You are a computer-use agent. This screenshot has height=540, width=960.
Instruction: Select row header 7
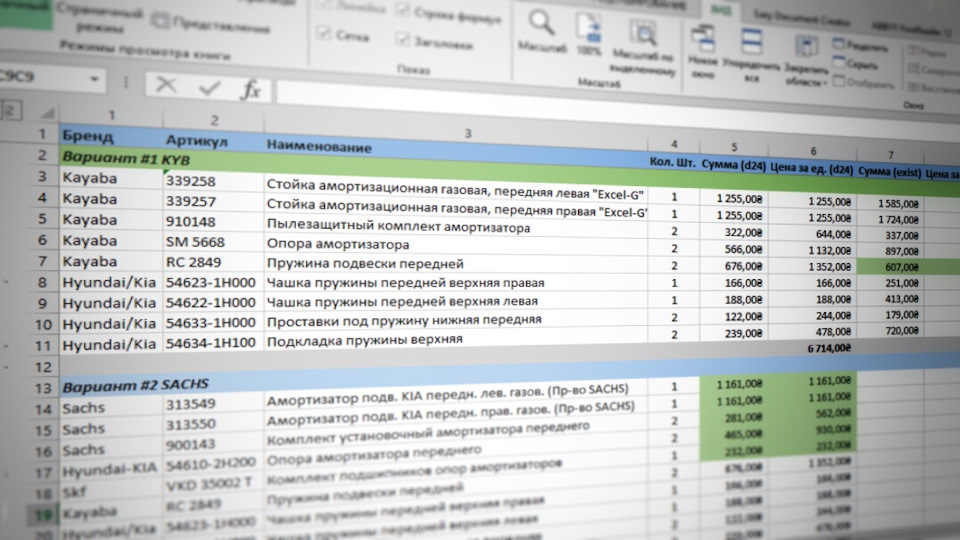[42, 261]
